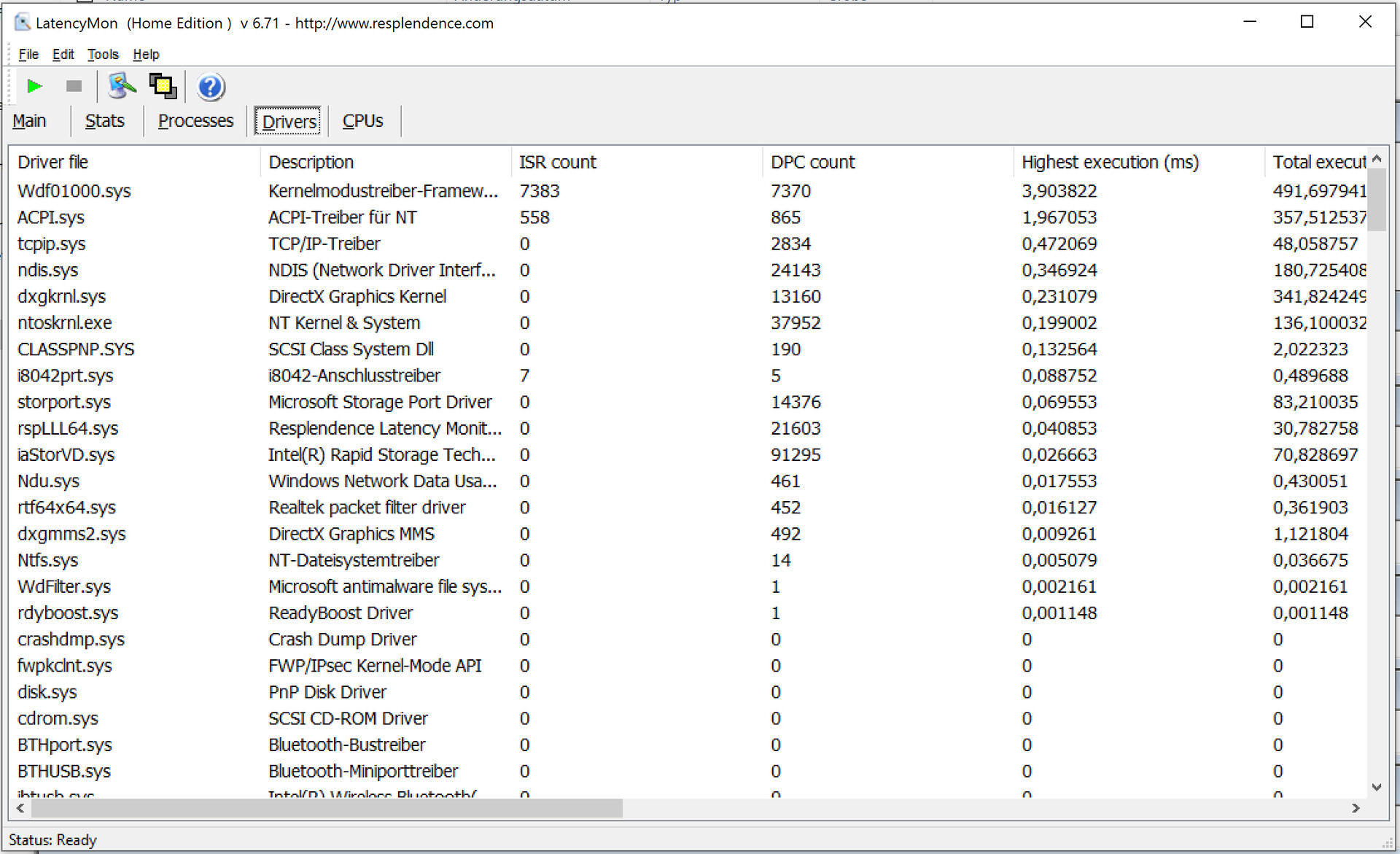Viewport: 1400px width, 854px height.
Task: Click the ISR count column header
Action: [557, 162]
